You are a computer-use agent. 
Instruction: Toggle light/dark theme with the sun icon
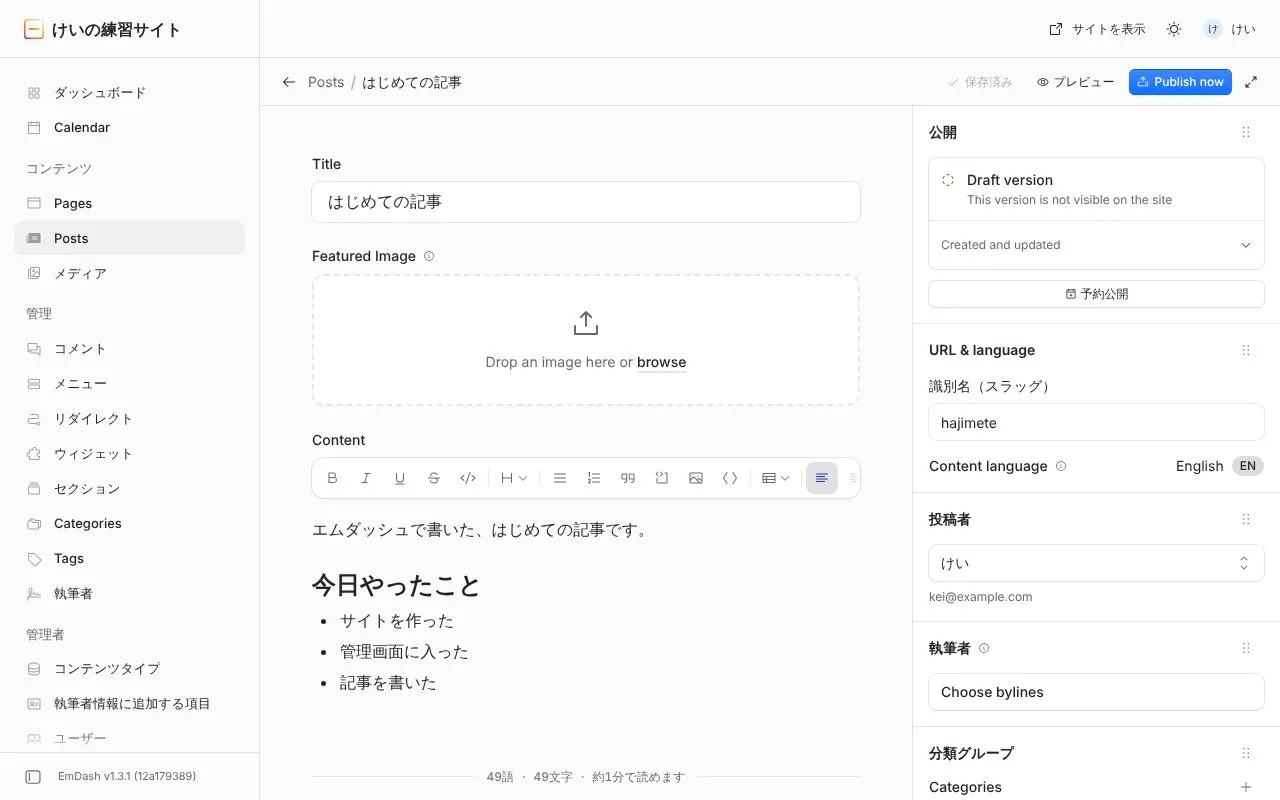[1174, 29]
